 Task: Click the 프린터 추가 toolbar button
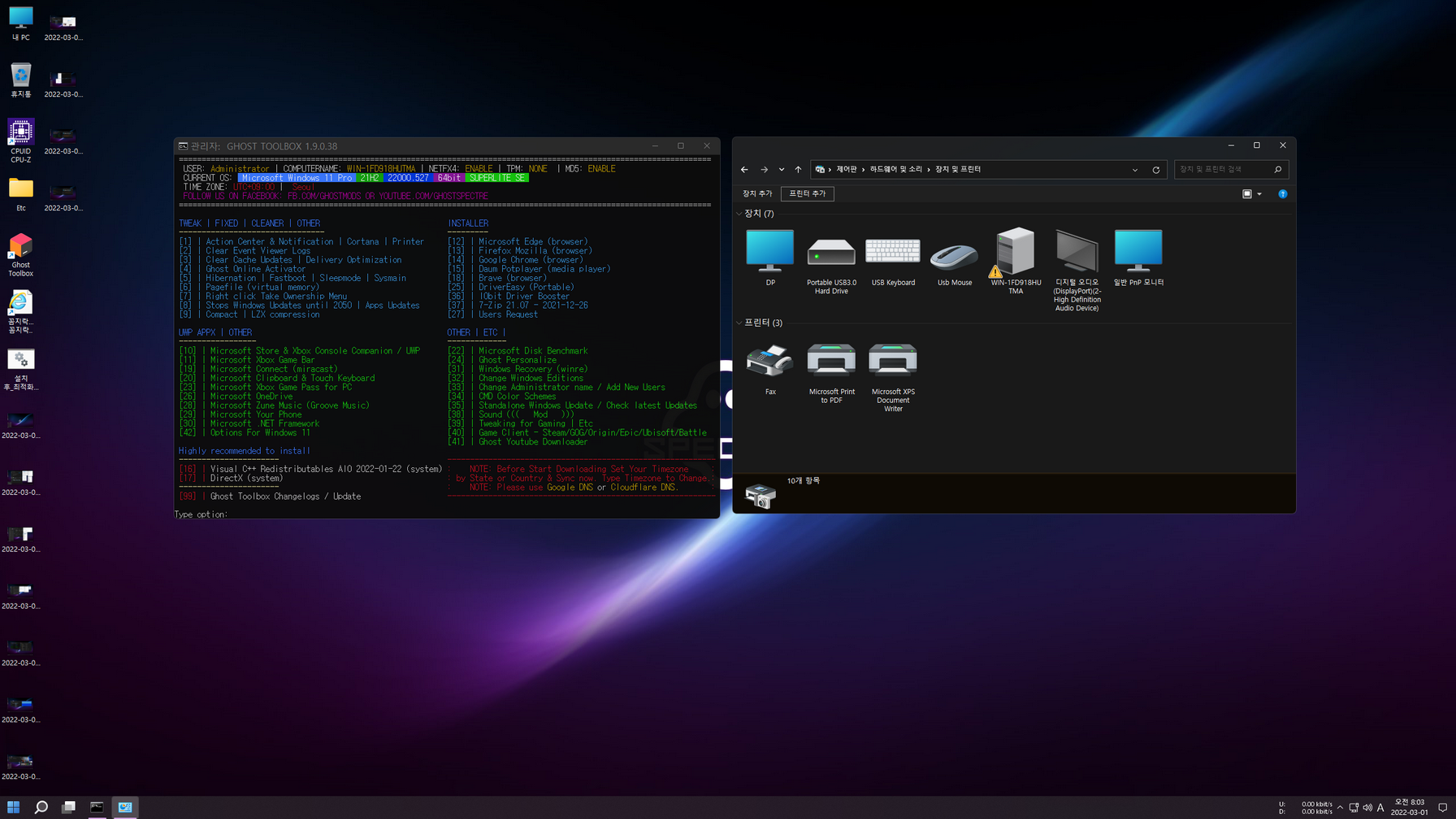pyautogui.click(x=807, y=193)
